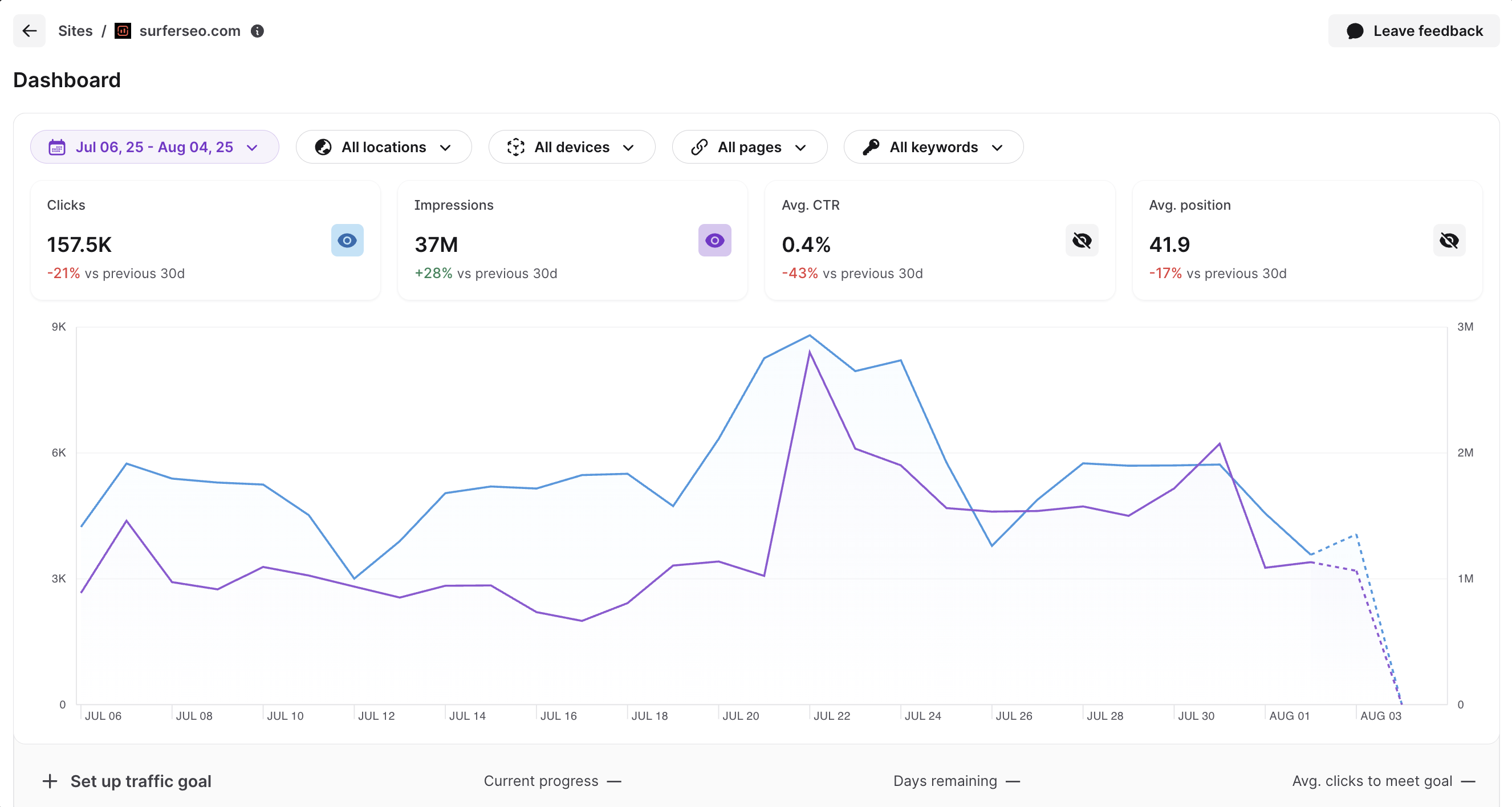Click the link icon in All pages
This screenshot has width=1512, height=807.
tap(699, 147)
